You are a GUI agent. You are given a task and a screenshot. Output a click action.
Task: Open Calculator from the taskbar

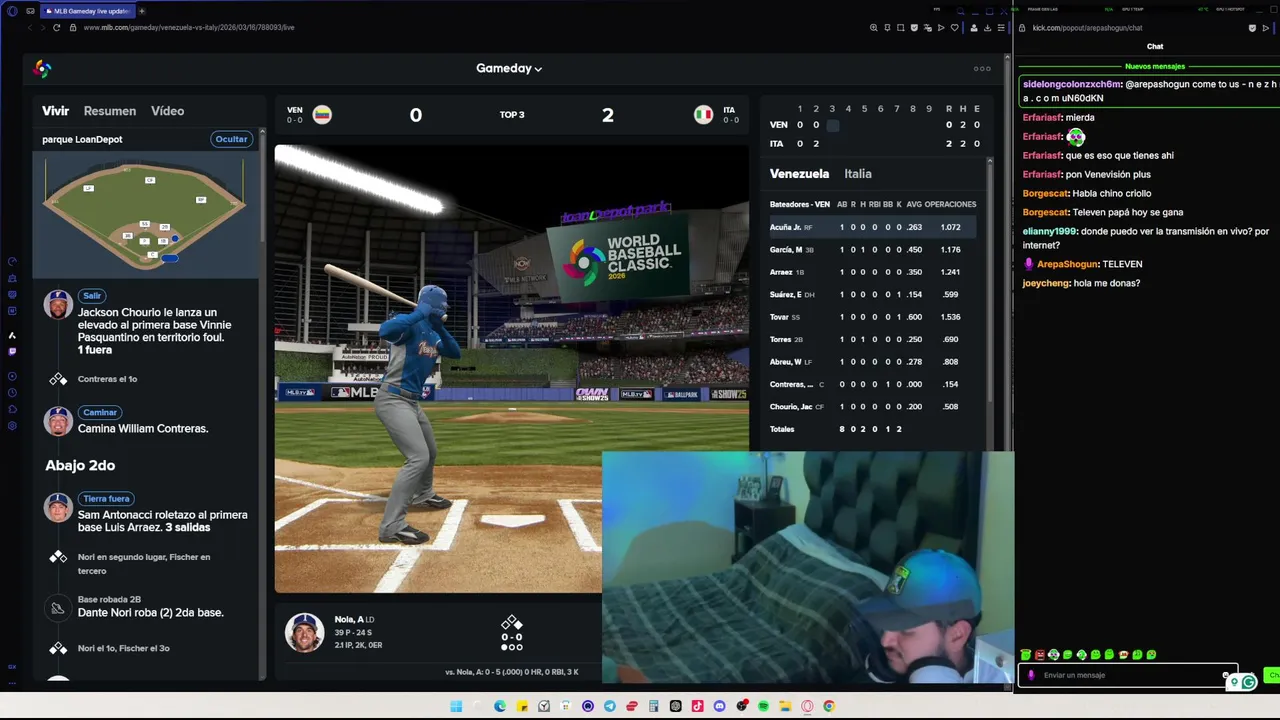point(653,706)
